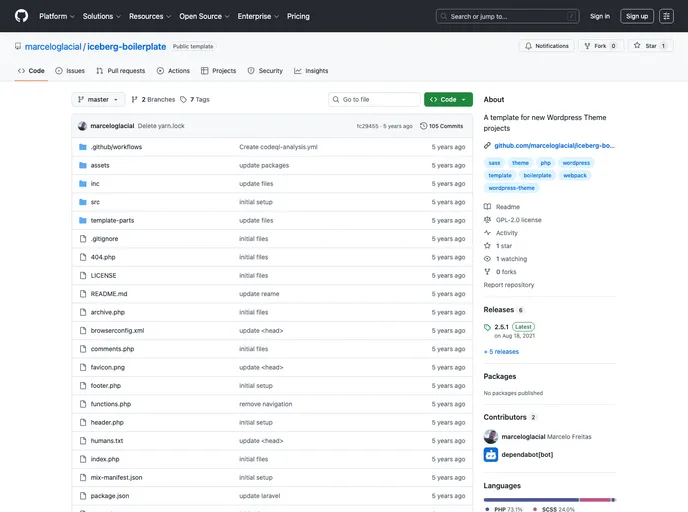The image size is (688, 512).
Task: Star the iceberg-boilerplate repository
Action: point(651,46)
